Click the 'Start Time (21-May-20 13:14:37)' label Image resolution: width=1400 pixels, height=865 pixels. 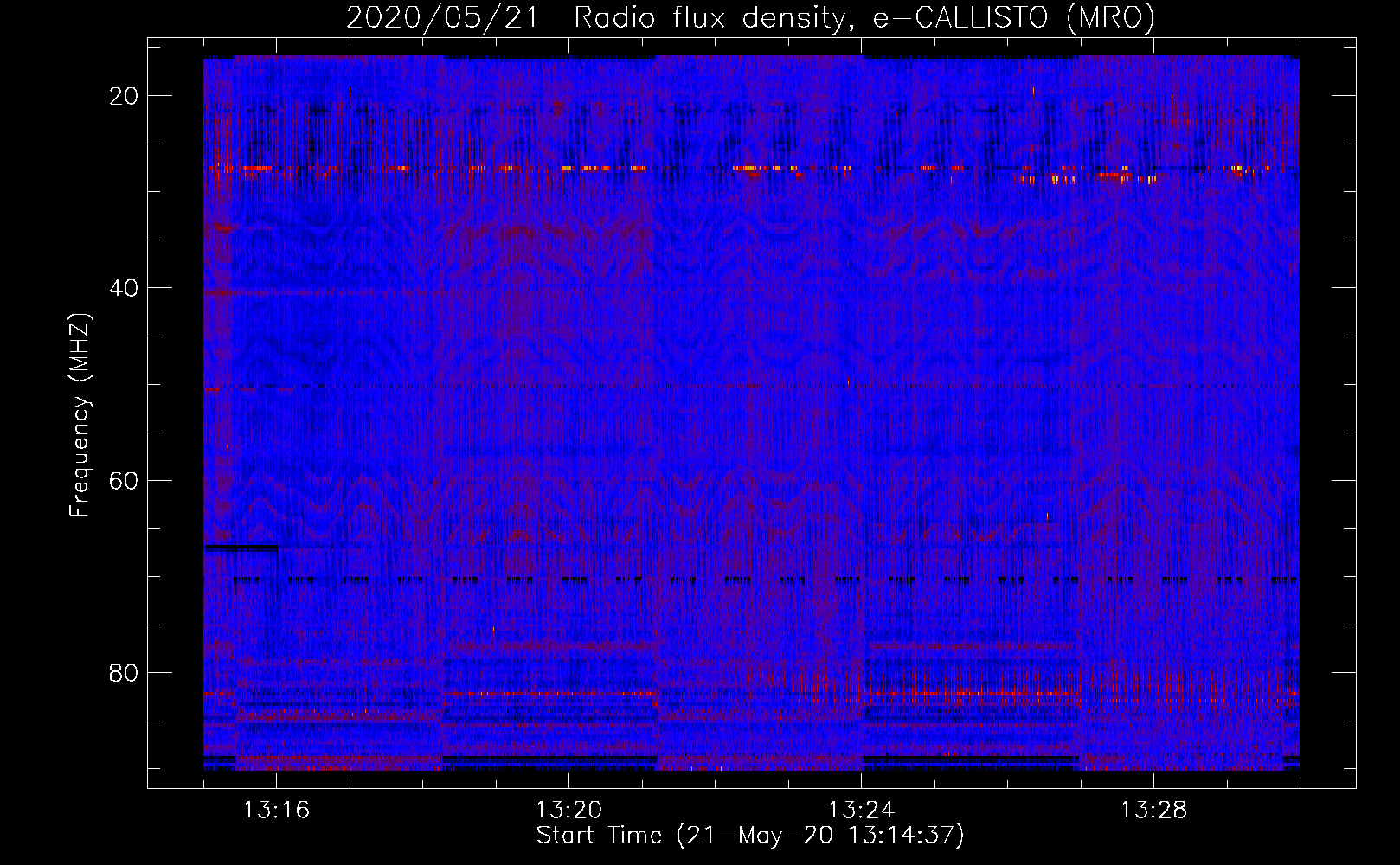point(750,836)
